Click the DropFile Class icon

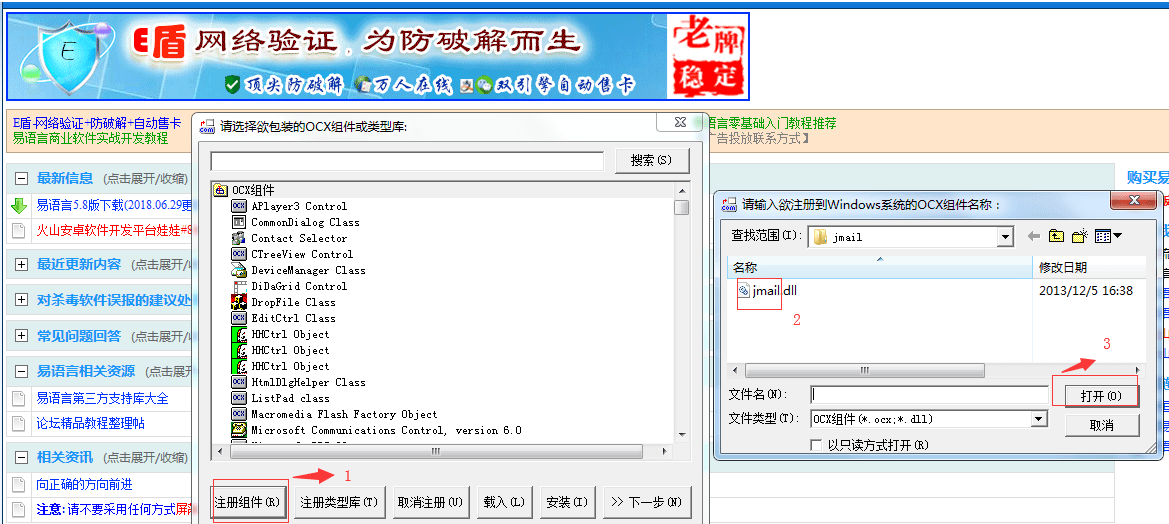(239, 302)
